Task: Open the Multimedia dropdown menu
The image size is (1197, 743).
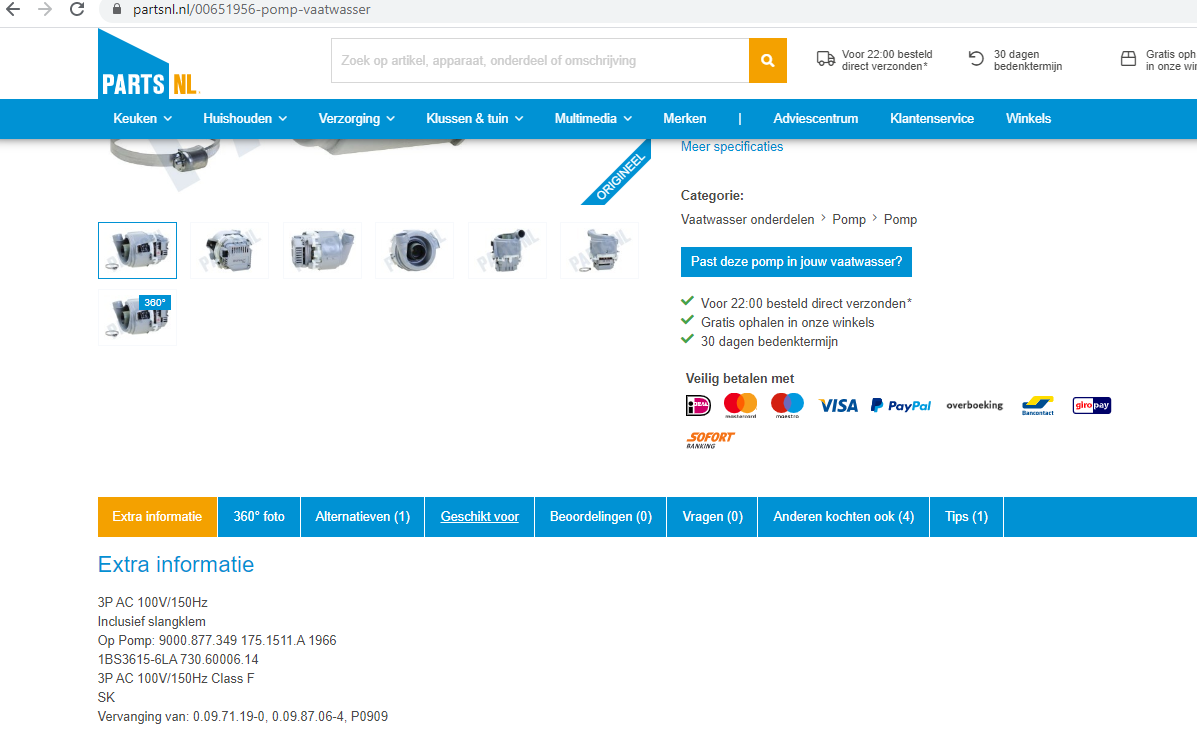Action: click(593, 118)
